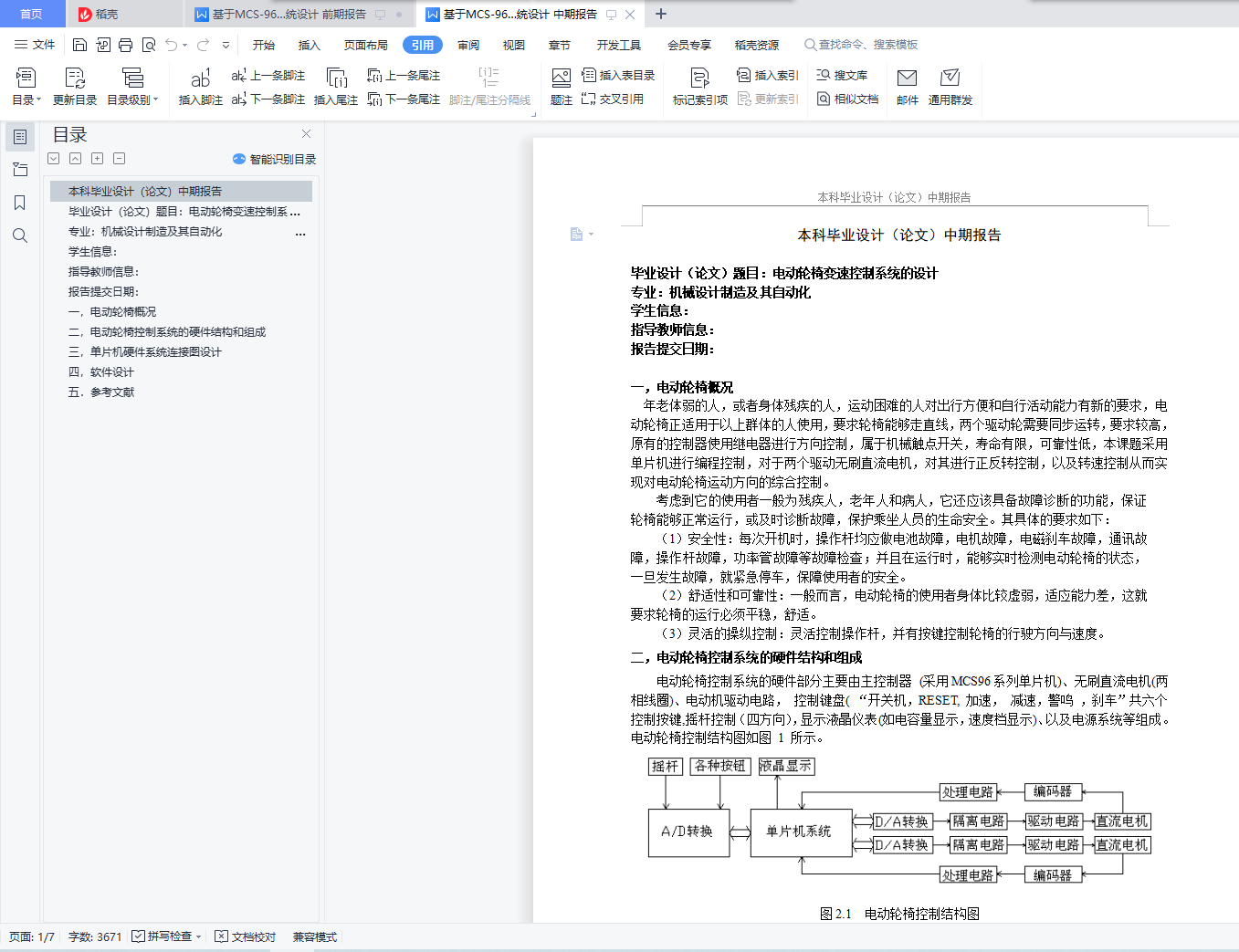Toggle the 拼写检查 spell check checkbox

pos(138,936)
